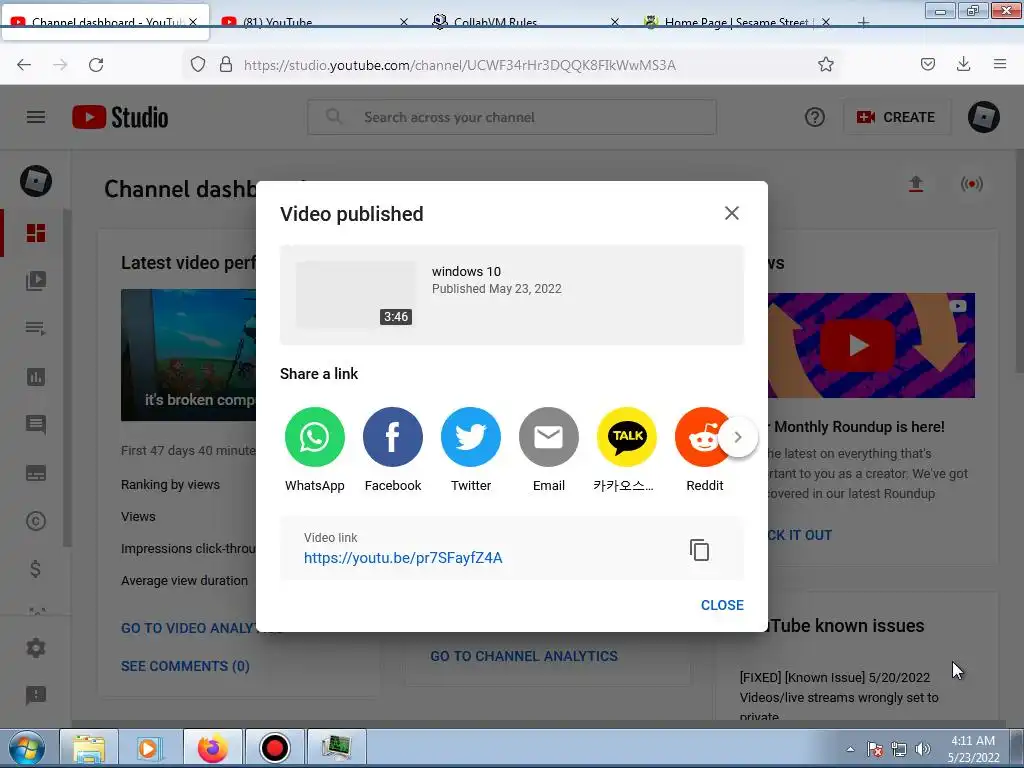Click the CLOSE button in dialog

point(722,605)
